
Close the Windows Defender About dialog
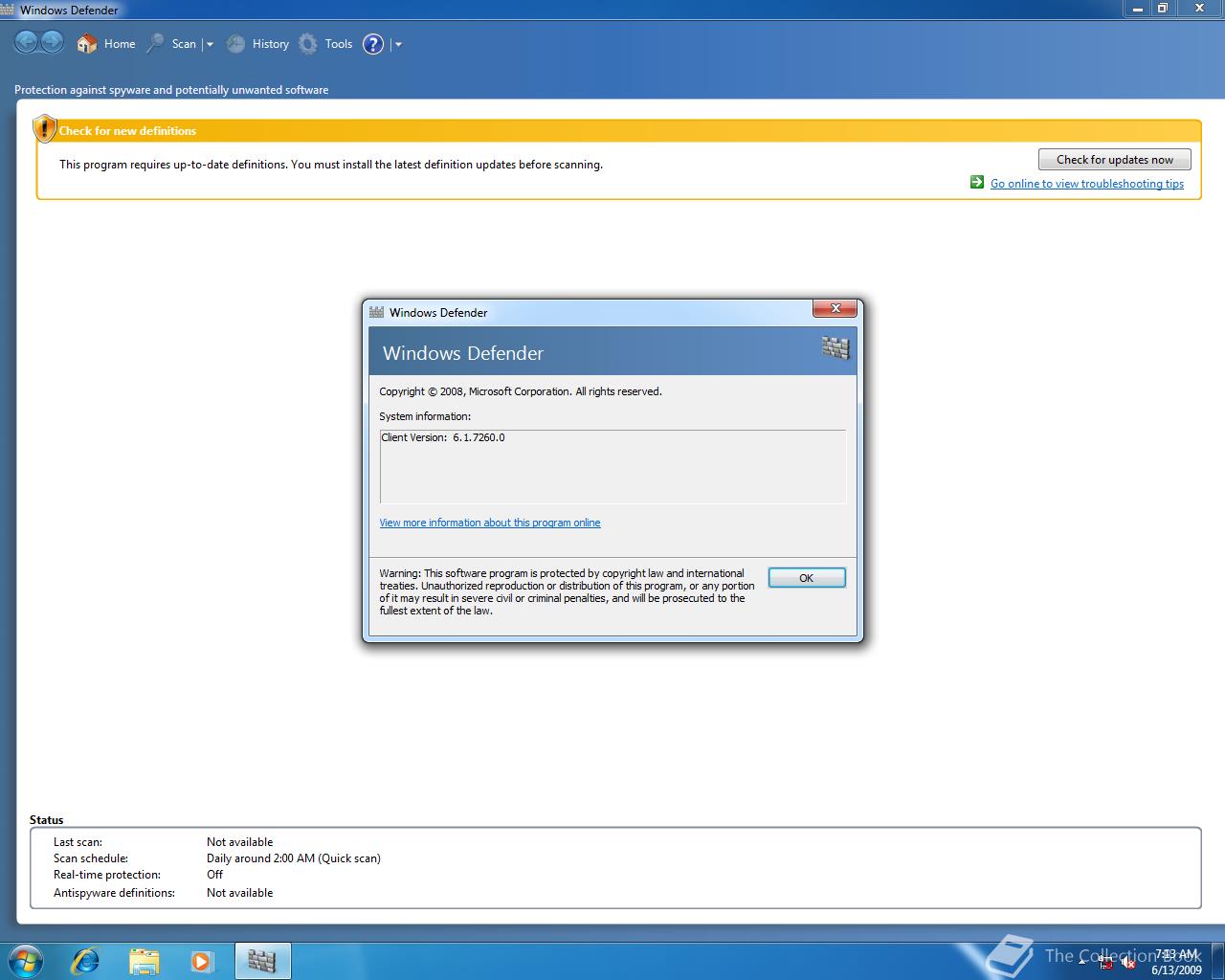point(835,308)
